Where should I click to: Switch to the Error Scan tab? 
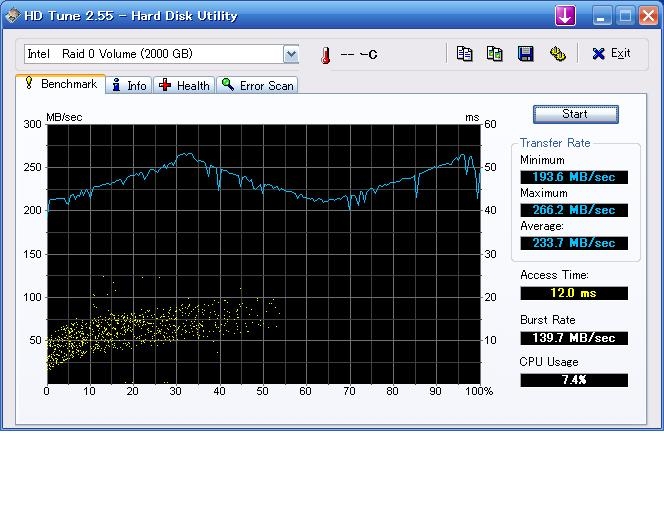(x=257, y=86)
